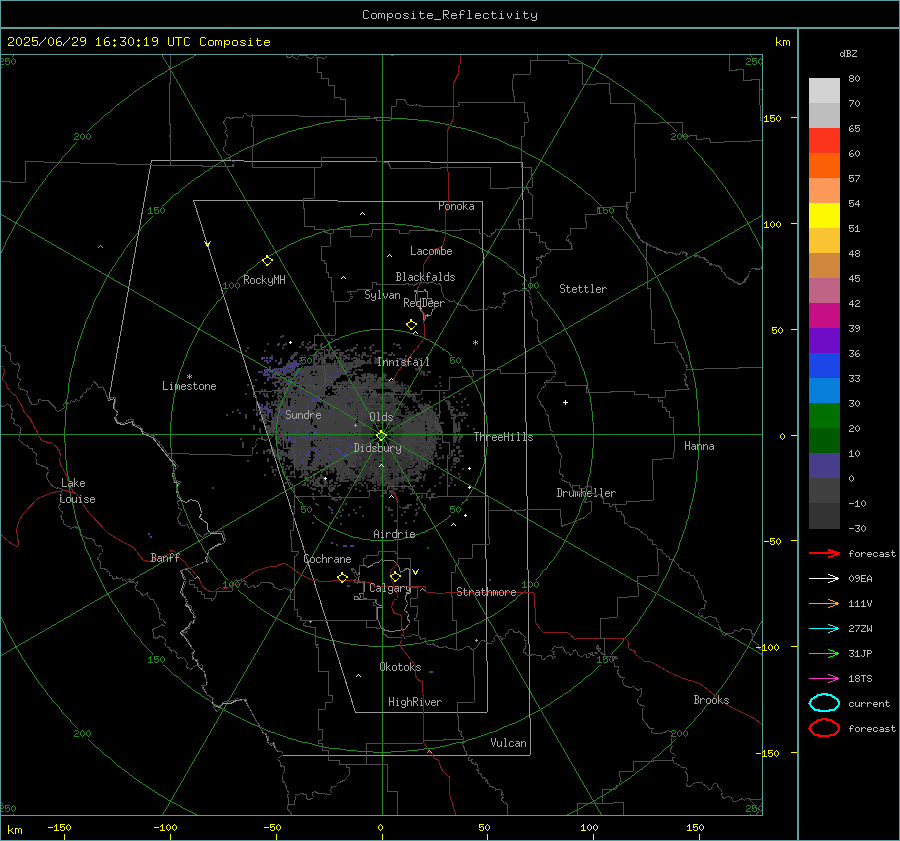900x841 pixels.
Task: Click the HighRiver city label
Action: [415, 702]
